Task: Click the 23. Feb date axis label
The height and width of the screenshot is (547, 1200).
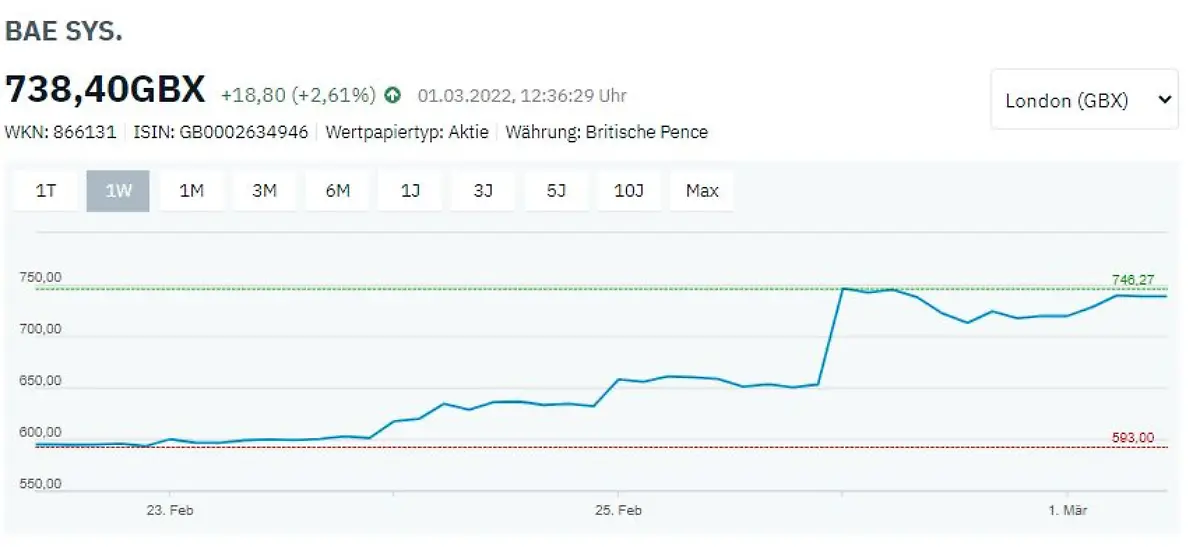Action: pyautogui.click(x=170, y=510)
